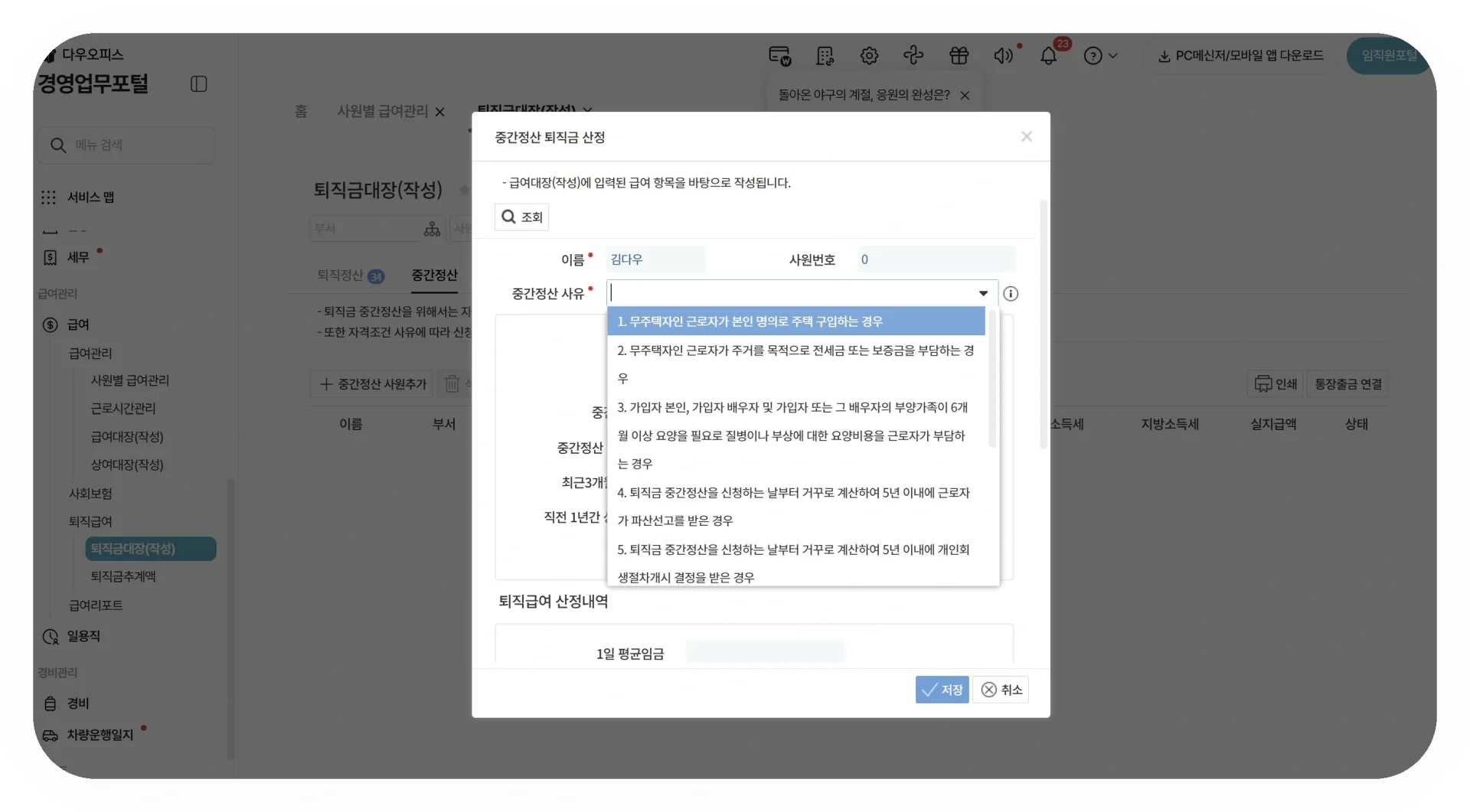Open the 사원별 급여관리 page tab
Screen dimensions: 1470x812
383,112
